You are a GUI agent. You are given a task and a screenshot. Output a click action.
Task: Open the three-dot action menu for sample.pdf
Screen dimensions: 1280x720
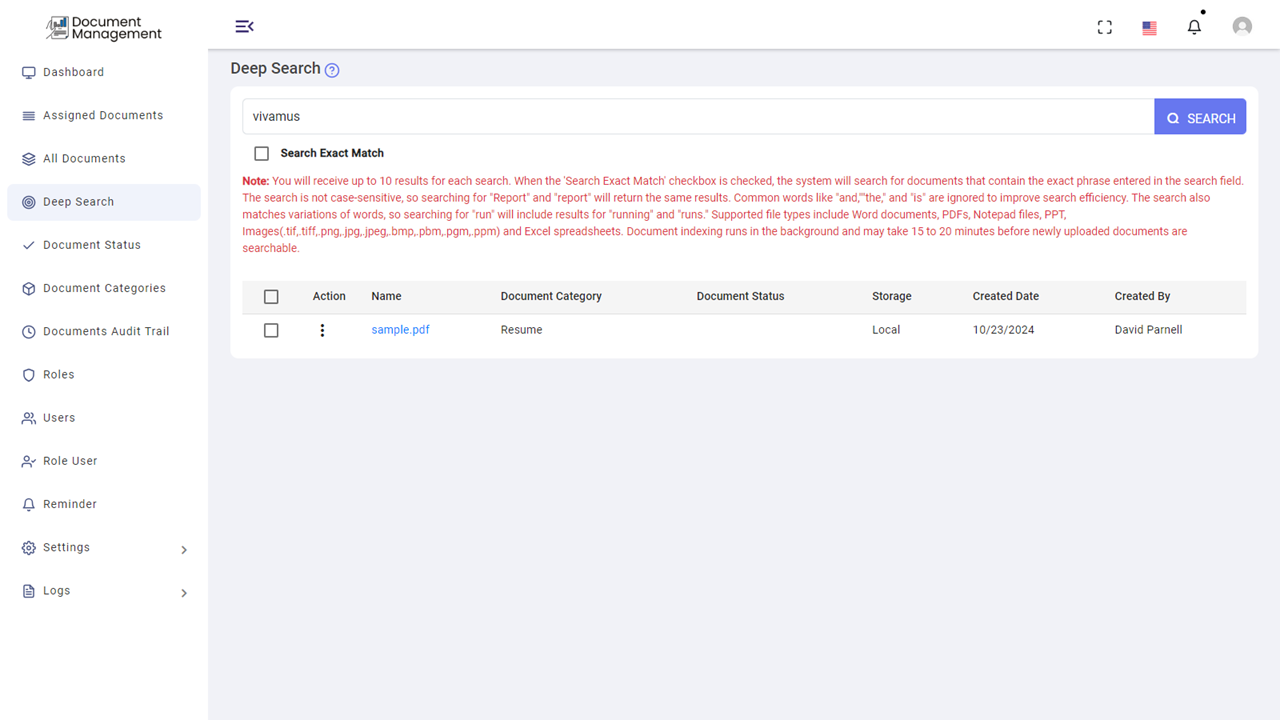(x=322, y=330)
